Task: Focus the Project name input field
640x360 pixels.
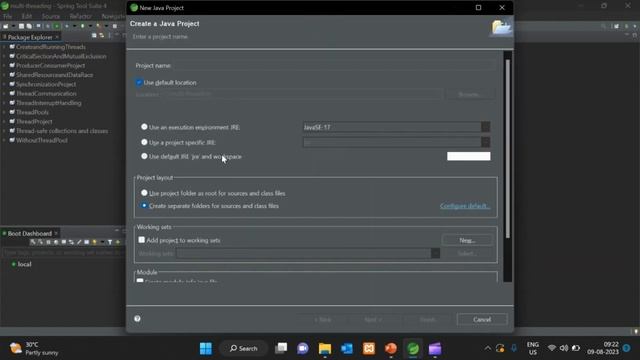Action: 335,65
